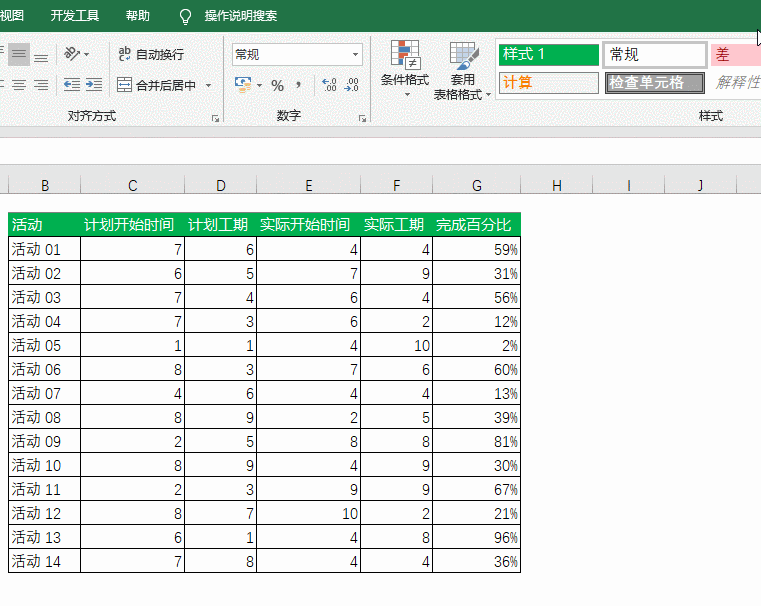Click the text orientation icon
Screen dimensions: 761x606
[x=72, y=54]
